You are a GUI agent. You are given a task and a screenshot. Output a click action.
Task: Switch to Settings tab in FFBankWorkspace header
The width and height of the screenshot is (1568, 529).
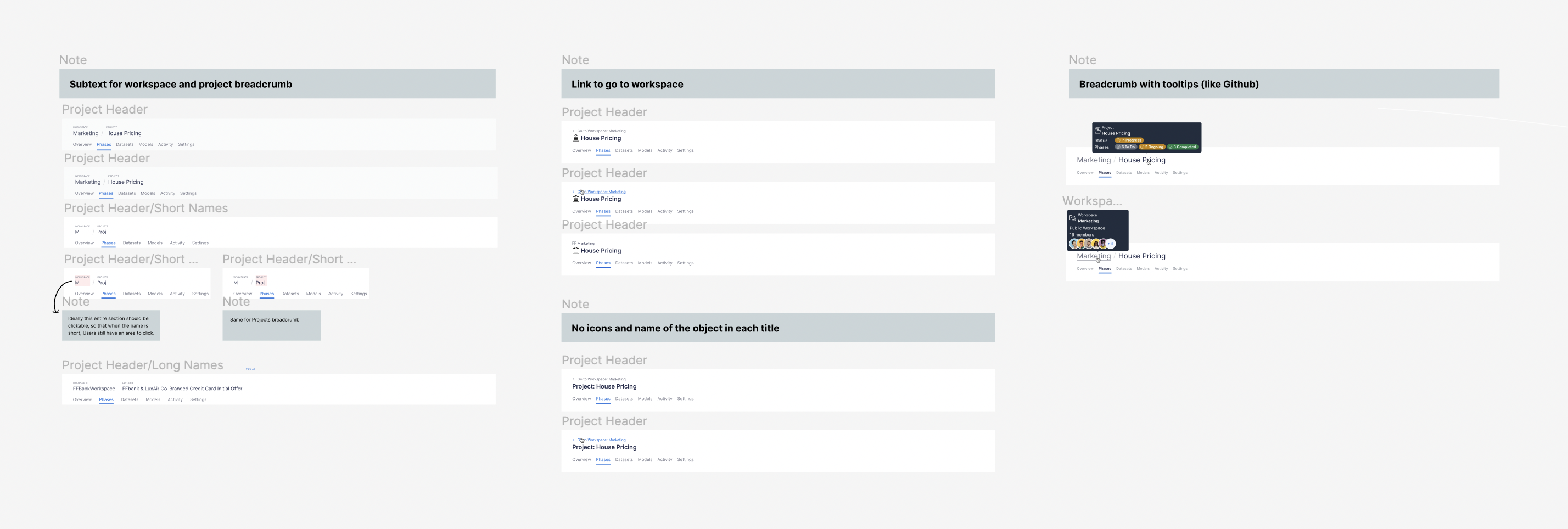click(x=198, y=400)
